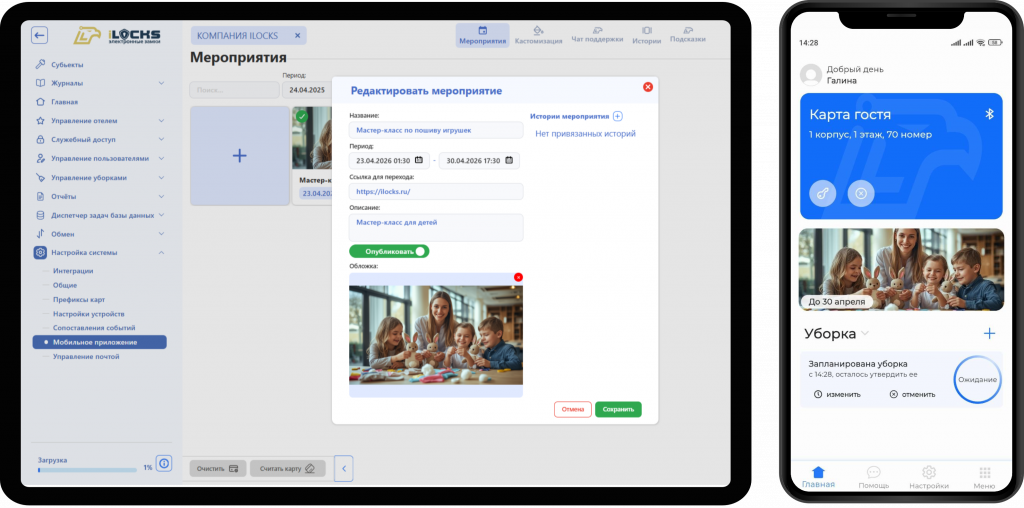Remove cover image with the red cross icon

coord(519,278)
